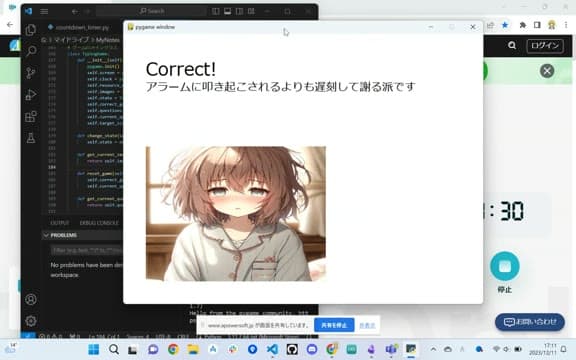Dismiss the green banner with X

547,71
